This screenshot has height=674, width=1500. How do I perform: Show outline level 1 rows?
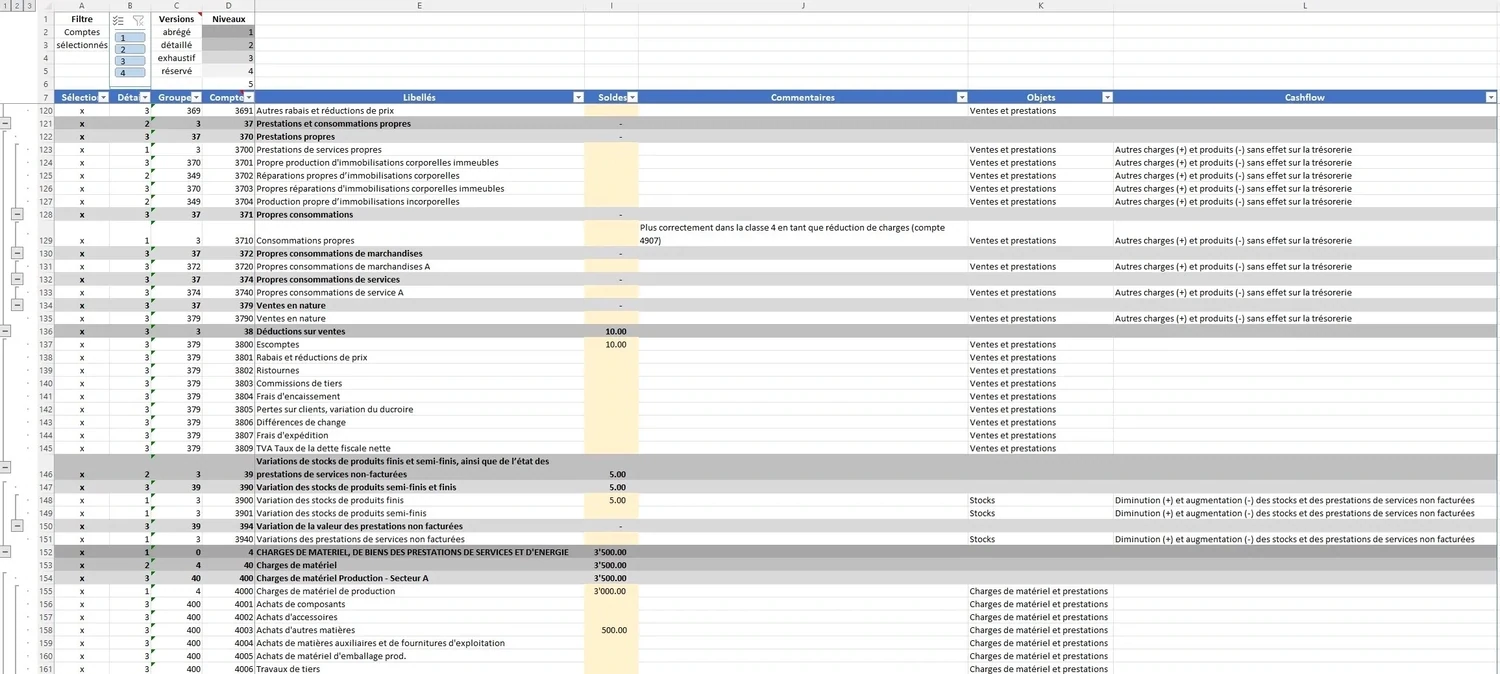click(5, 5)
